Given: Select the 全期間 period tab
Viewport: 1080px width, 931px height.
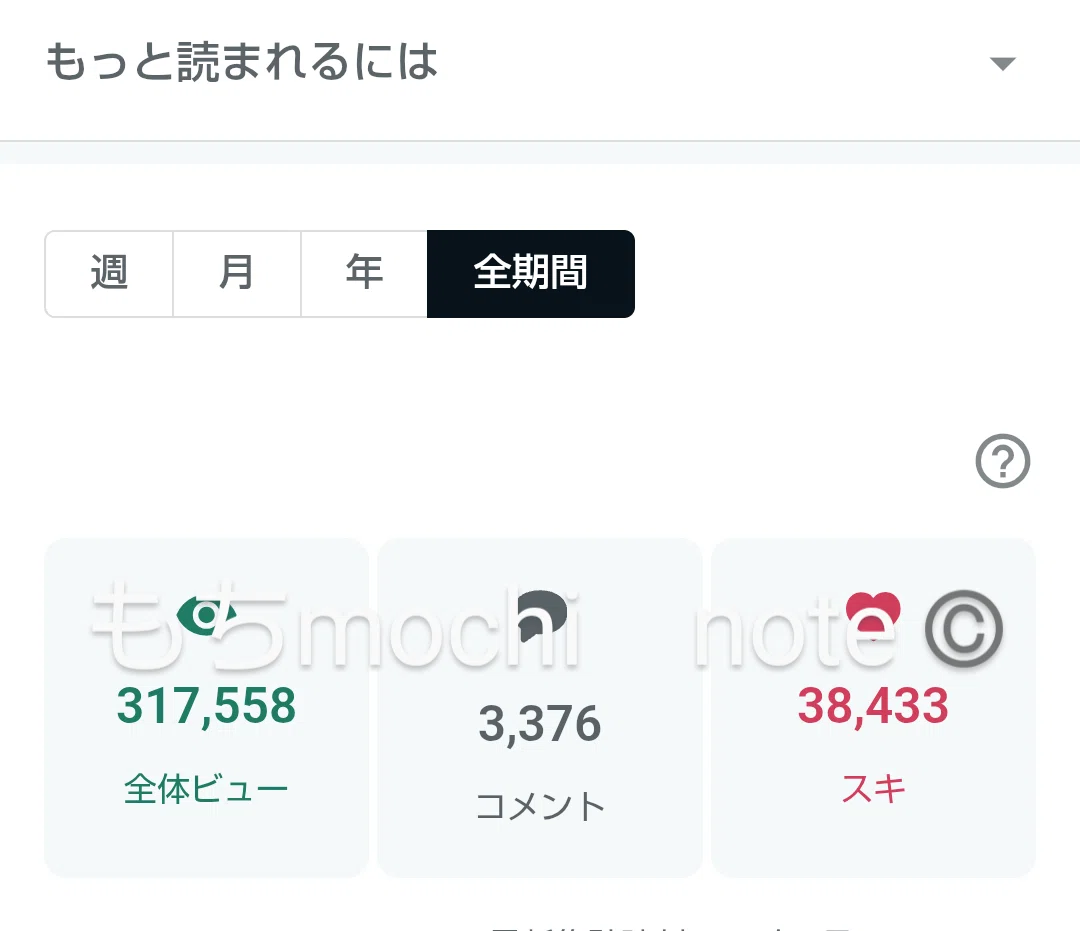Looking at the screenshot, I should pos(530,273).
